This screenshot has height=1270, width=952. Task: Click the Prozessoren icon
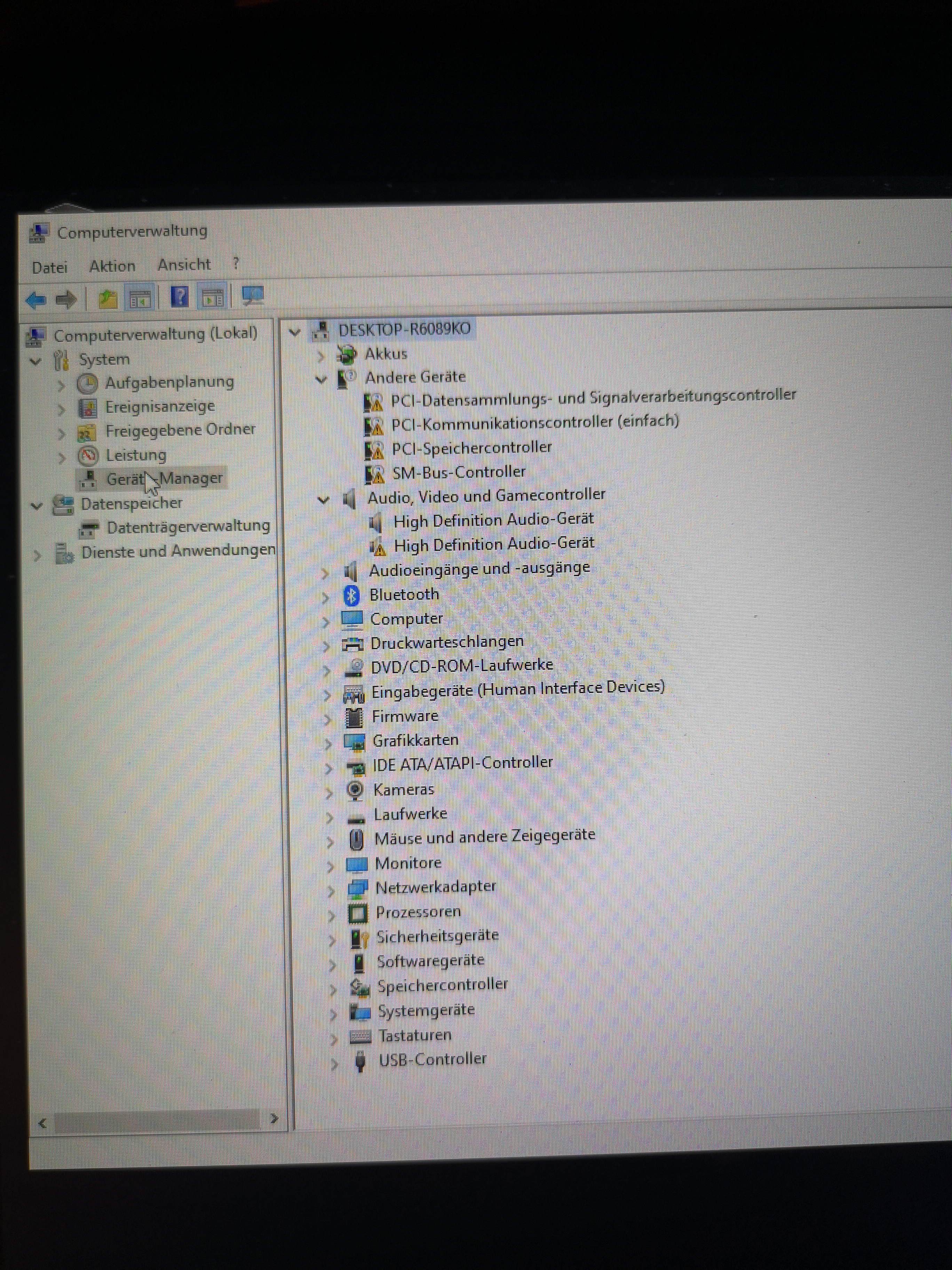[x=358, y=913]
